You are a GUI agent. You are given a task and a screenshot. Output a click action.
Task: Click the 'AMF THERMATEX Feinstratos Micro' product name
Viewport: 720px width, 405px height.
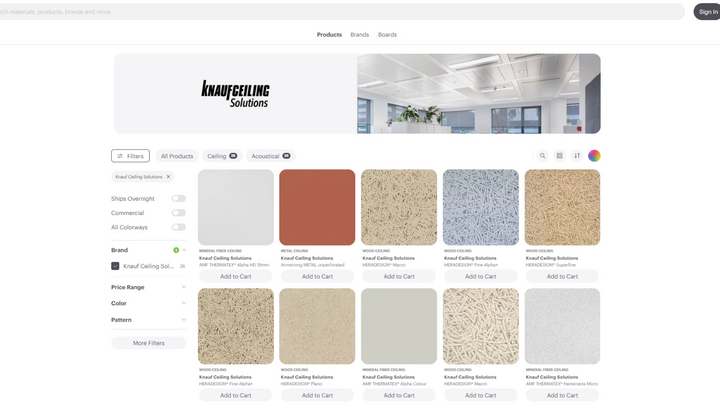(562, 384)
